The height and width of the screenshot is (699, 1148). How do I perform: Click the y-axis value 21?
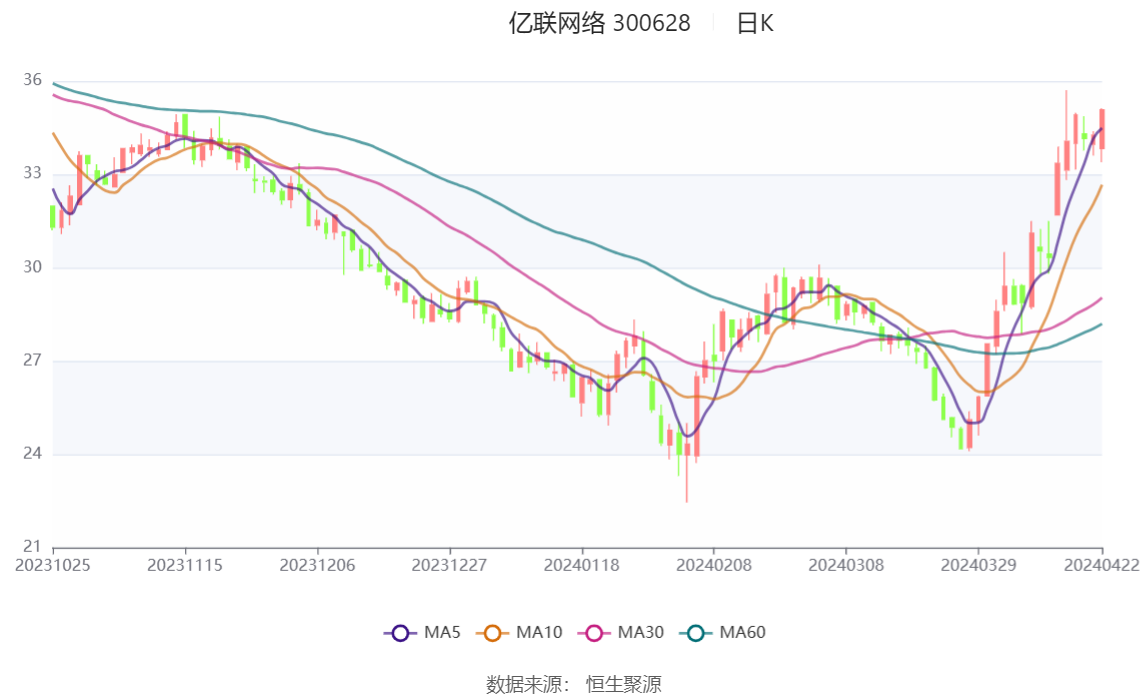(32, 546)
